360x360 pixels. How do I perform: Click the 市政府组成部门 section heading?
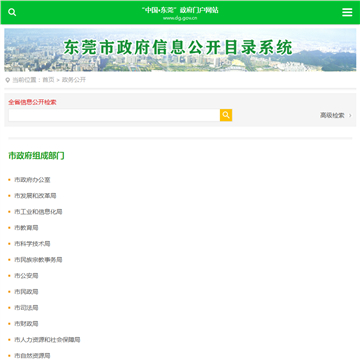point(36,156)
